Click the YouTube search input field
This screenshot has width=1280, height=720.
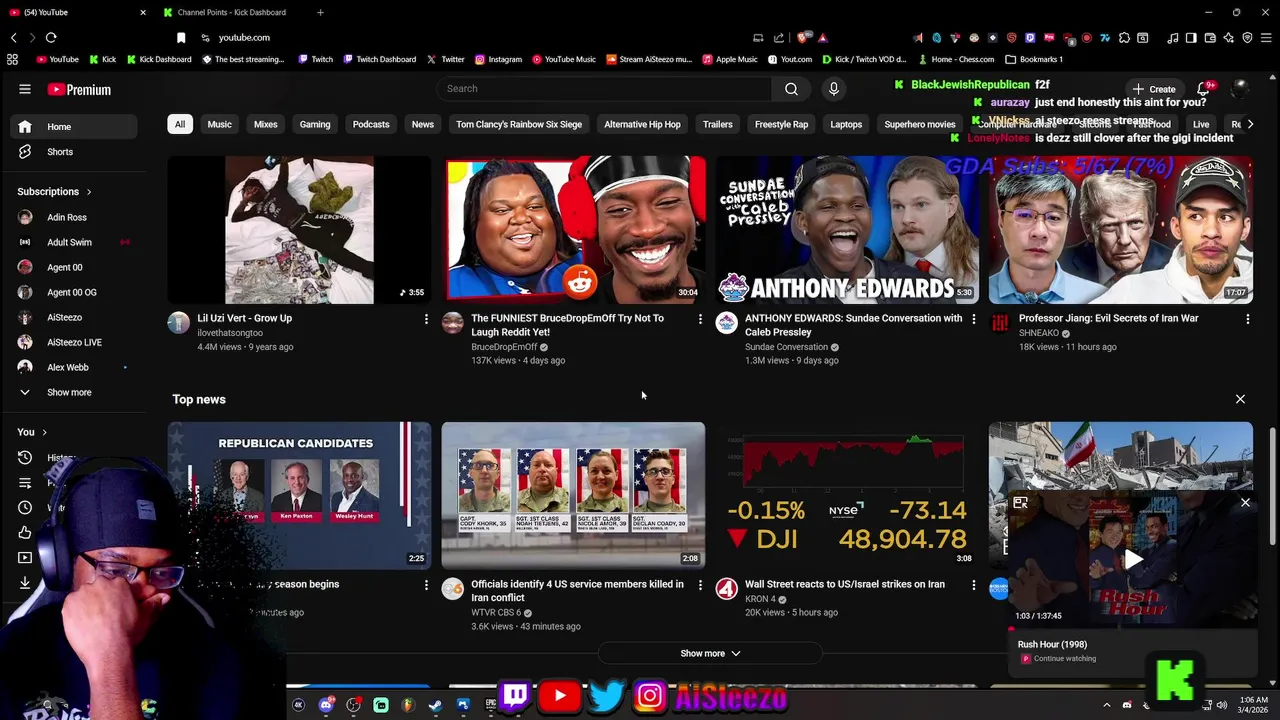click(x=603, y=89)
